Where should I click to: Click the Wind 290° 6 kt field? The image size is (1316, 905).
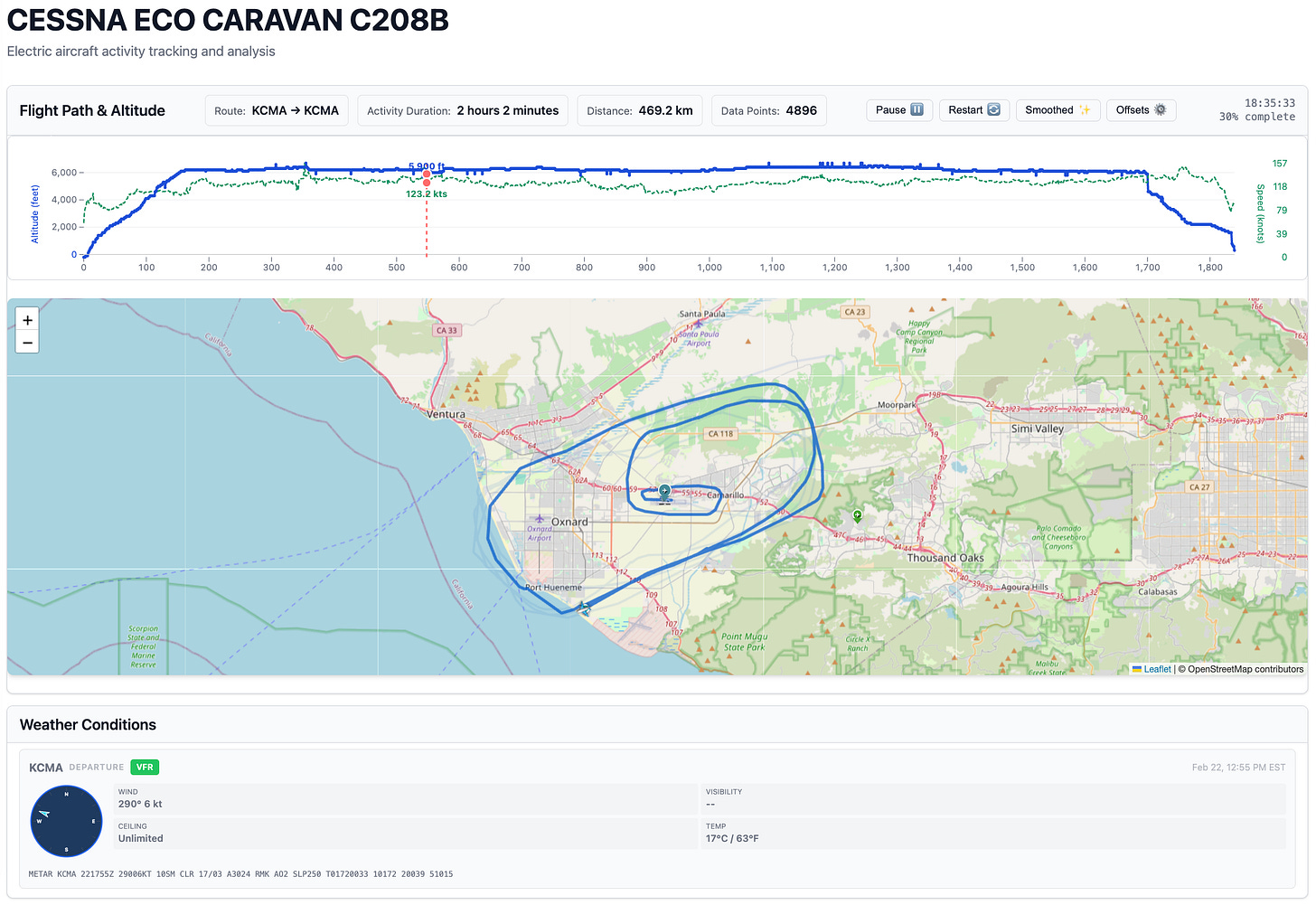coord(405,798)
